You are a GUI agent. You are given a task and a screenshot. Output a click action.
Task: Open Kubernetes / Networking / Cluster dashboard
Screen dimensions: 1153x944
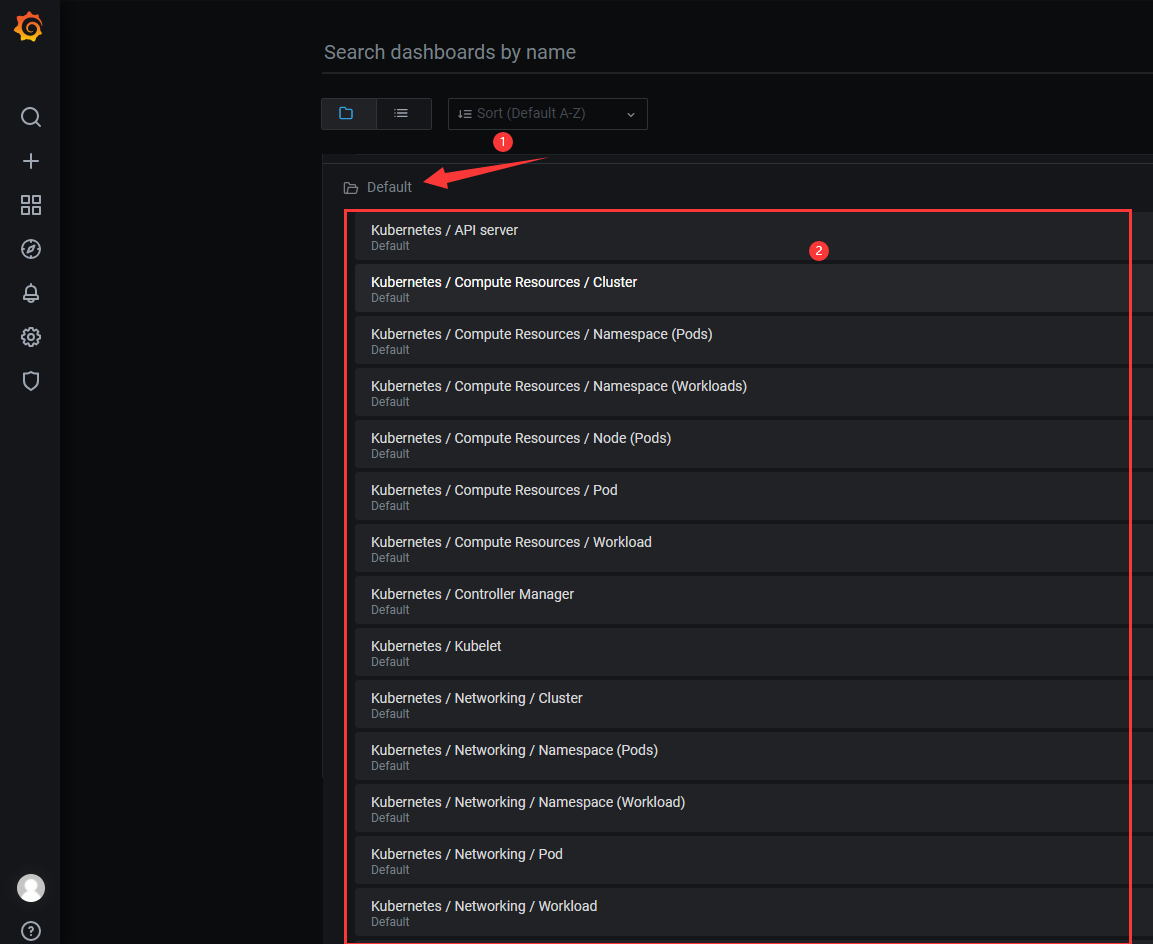(754, 705)
